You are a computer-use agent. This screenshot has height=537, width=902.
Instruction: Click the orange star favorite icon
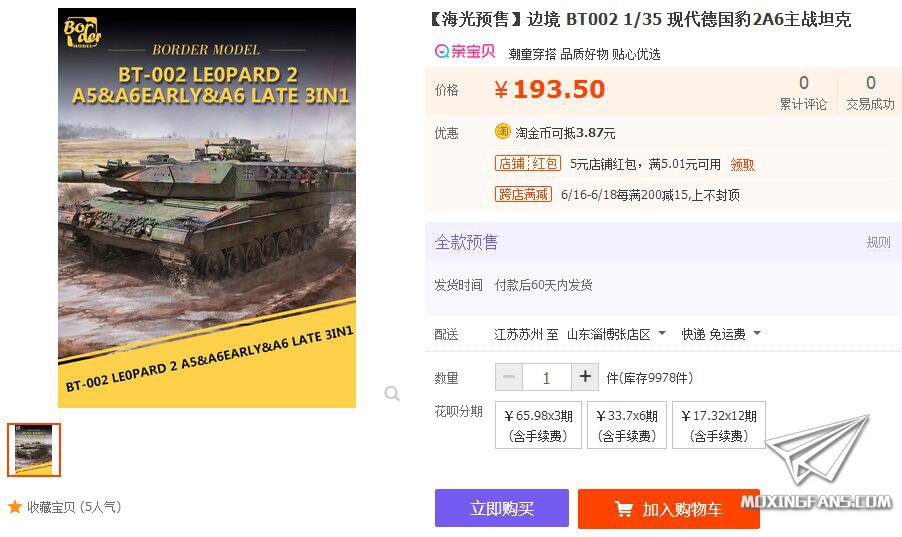(x=15, y=507)
